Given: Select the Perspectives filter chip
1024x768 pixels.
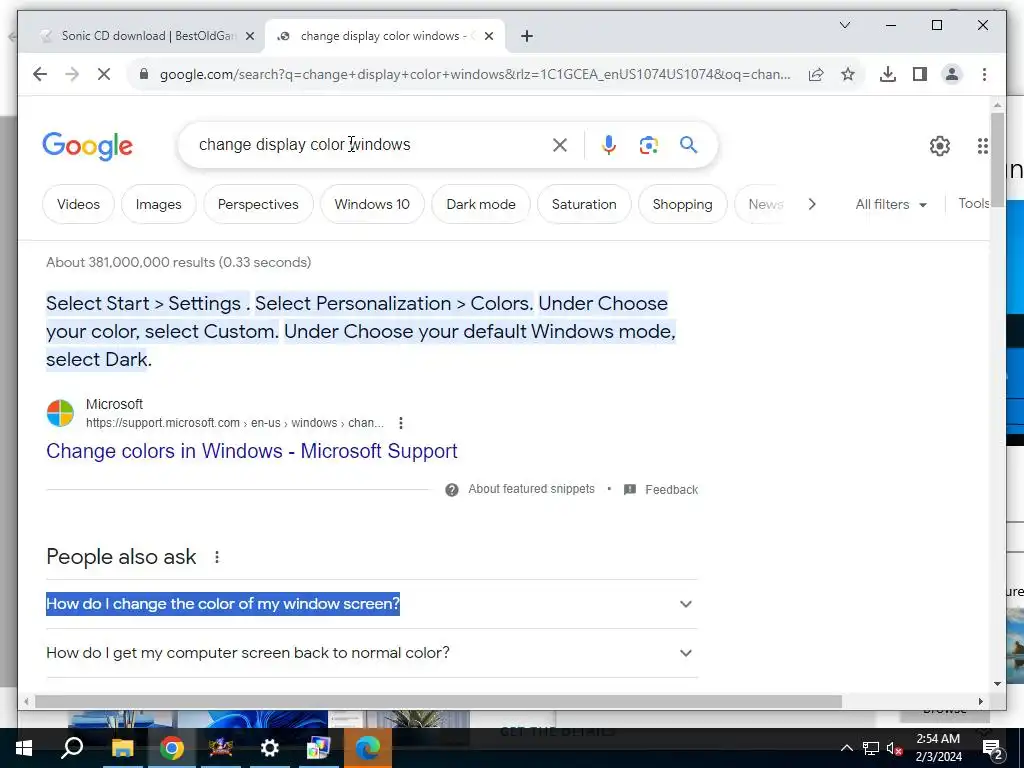Looking at the screenshot, I should click(x=258, y=204).
